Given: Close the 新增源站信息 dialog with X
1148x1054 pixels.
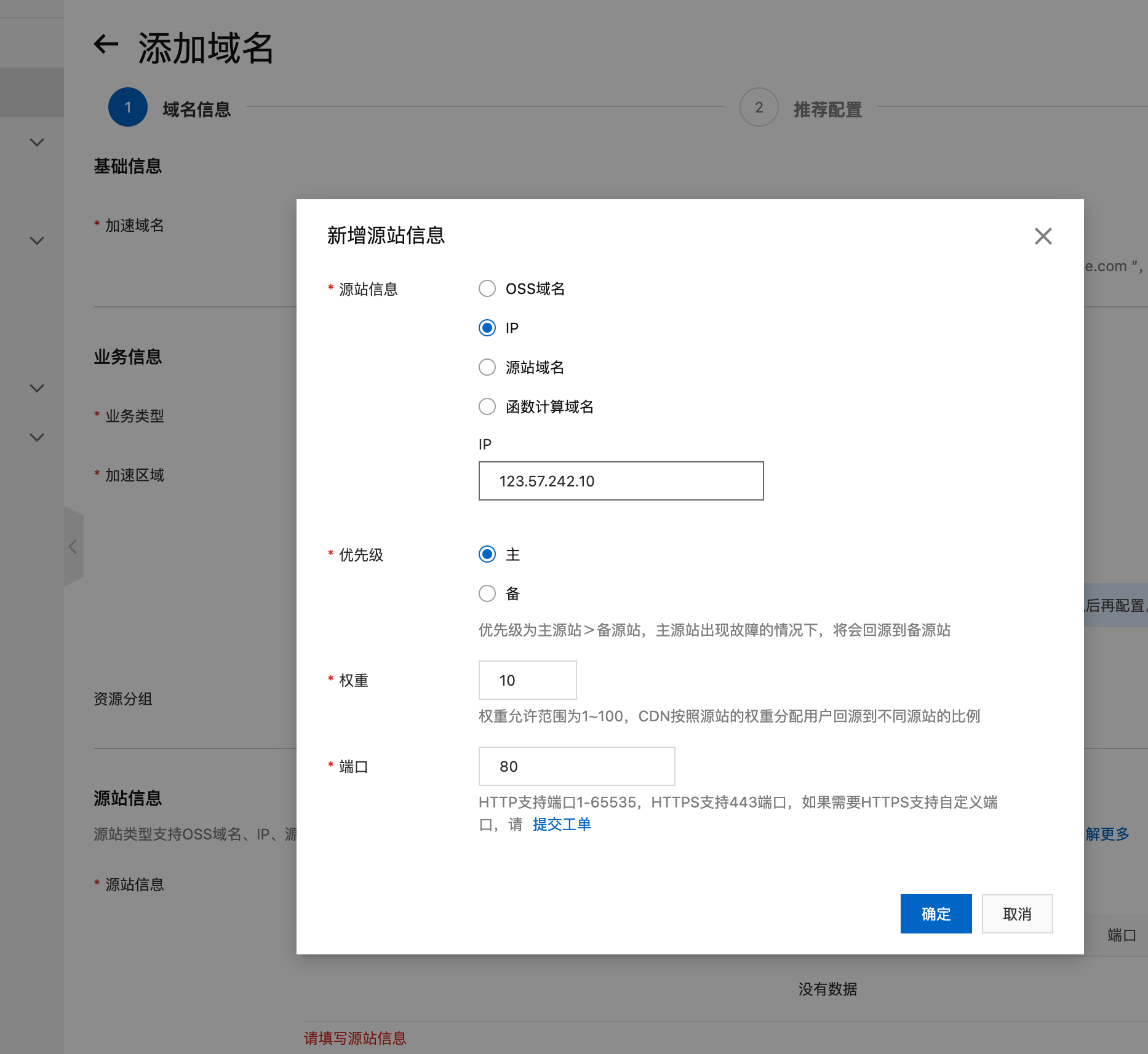Looking at the screenshot, I should coord(1043,236).
